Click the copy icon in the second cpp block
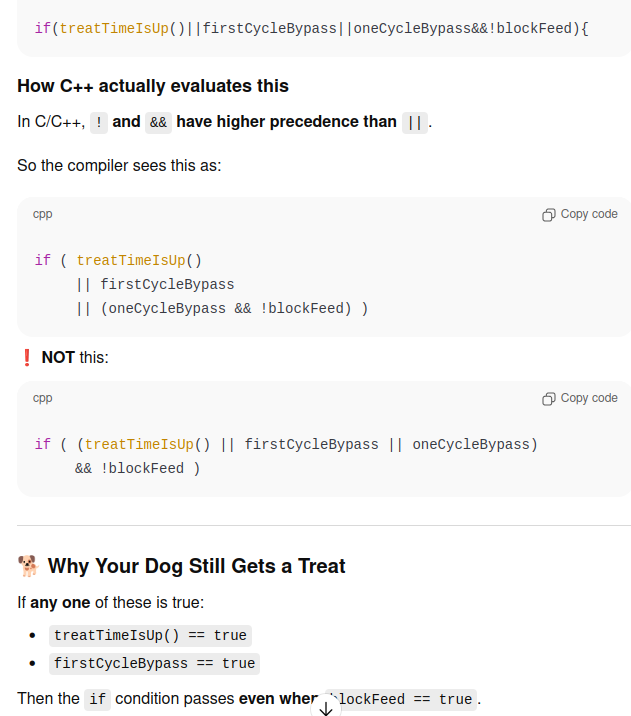The height and width of the screenshot is (716, 631). (x=548, y=399)
